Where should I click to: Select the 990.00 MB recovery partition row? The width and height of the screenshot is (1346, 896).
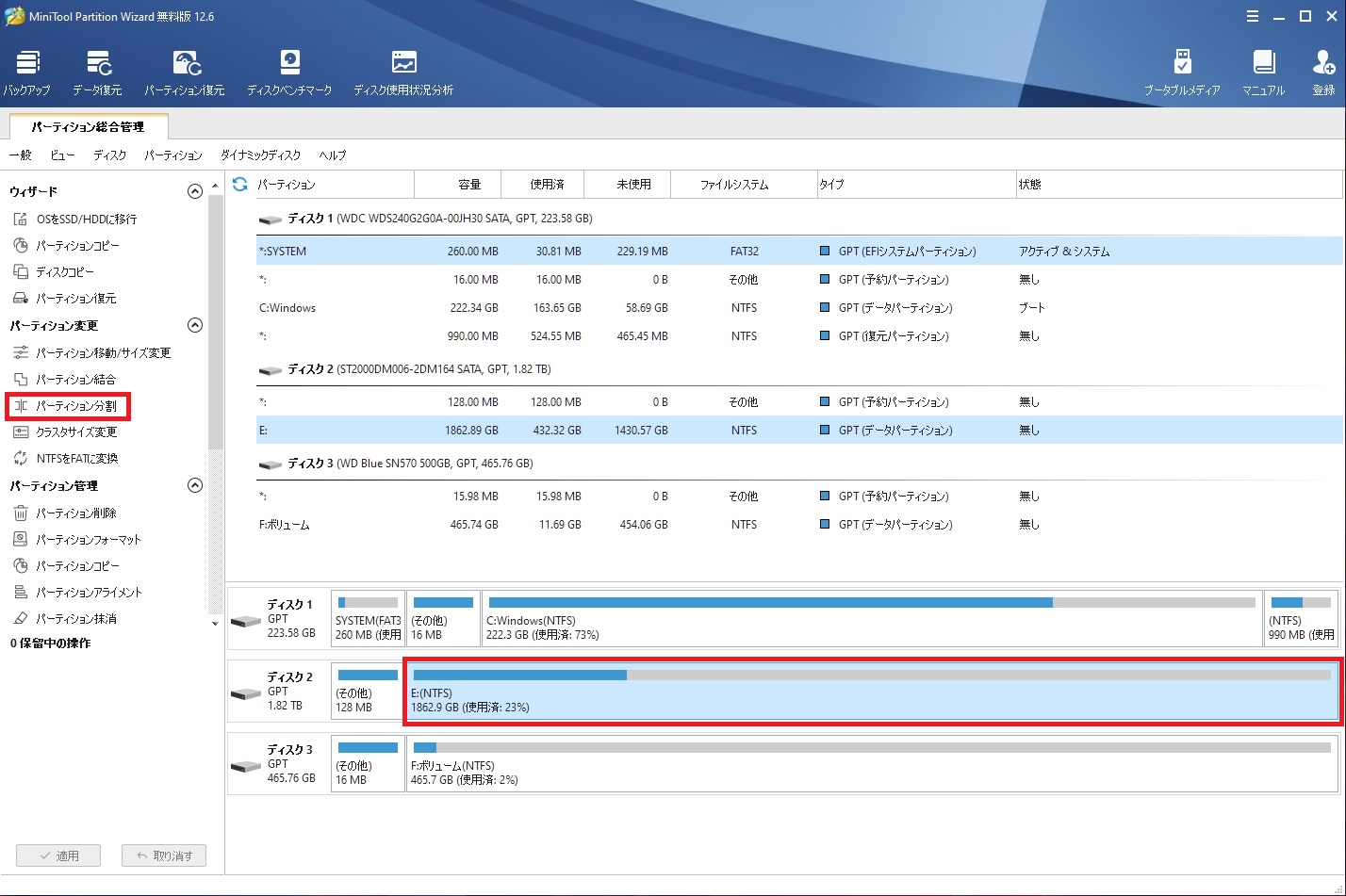point(799,336)
